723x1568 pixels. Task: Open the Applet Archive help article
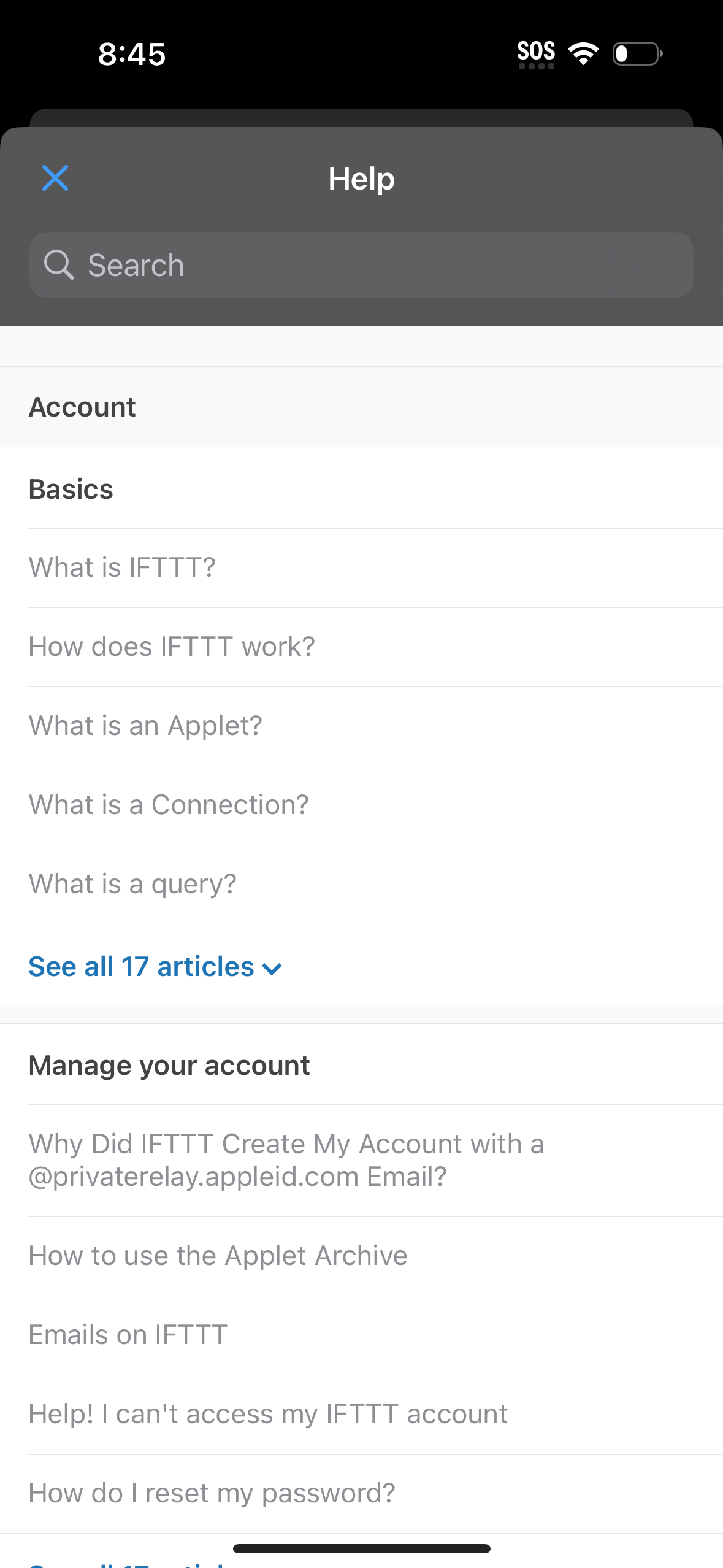218,1255
